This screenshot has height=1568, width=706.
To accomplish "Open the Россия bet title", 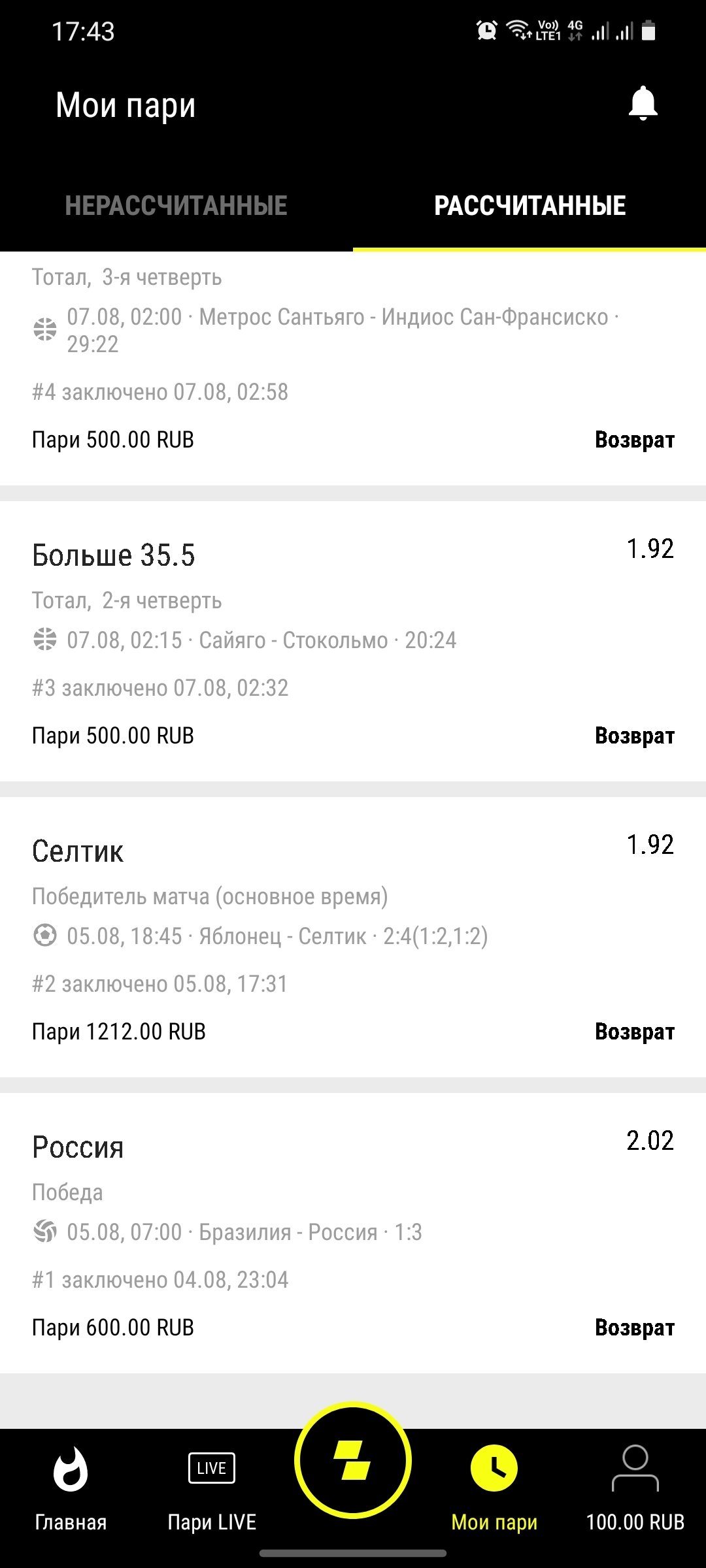I will [x=78, y=1147].
